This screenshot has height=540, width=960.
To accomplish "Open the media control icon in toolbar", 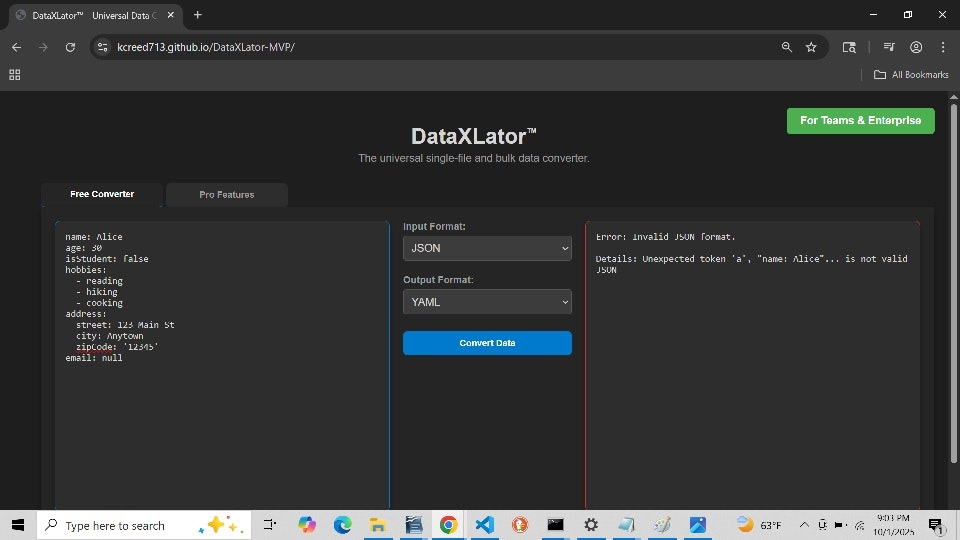I will tap(889, 47).
